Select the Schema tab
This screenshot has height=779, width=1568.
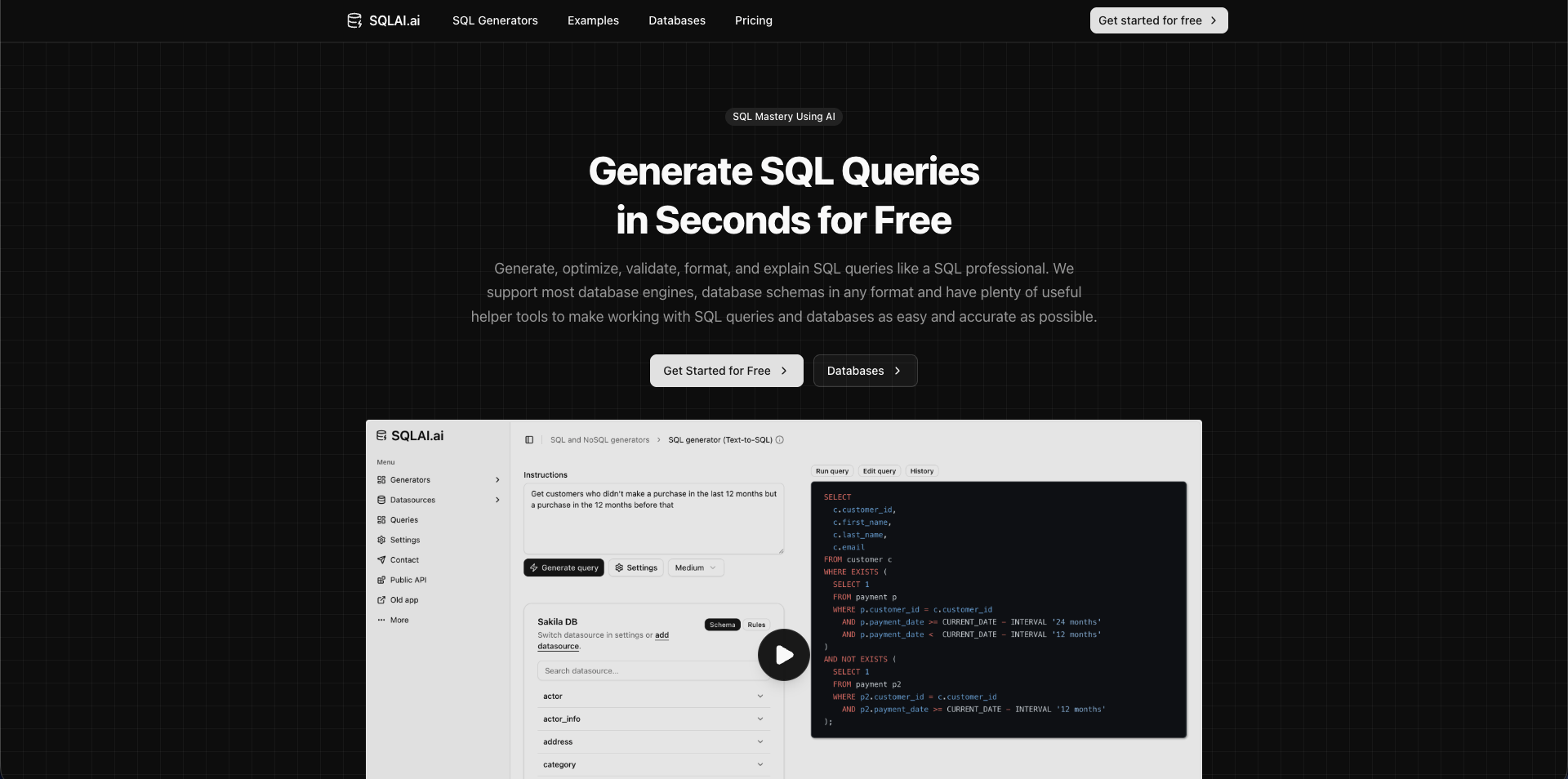722,625
